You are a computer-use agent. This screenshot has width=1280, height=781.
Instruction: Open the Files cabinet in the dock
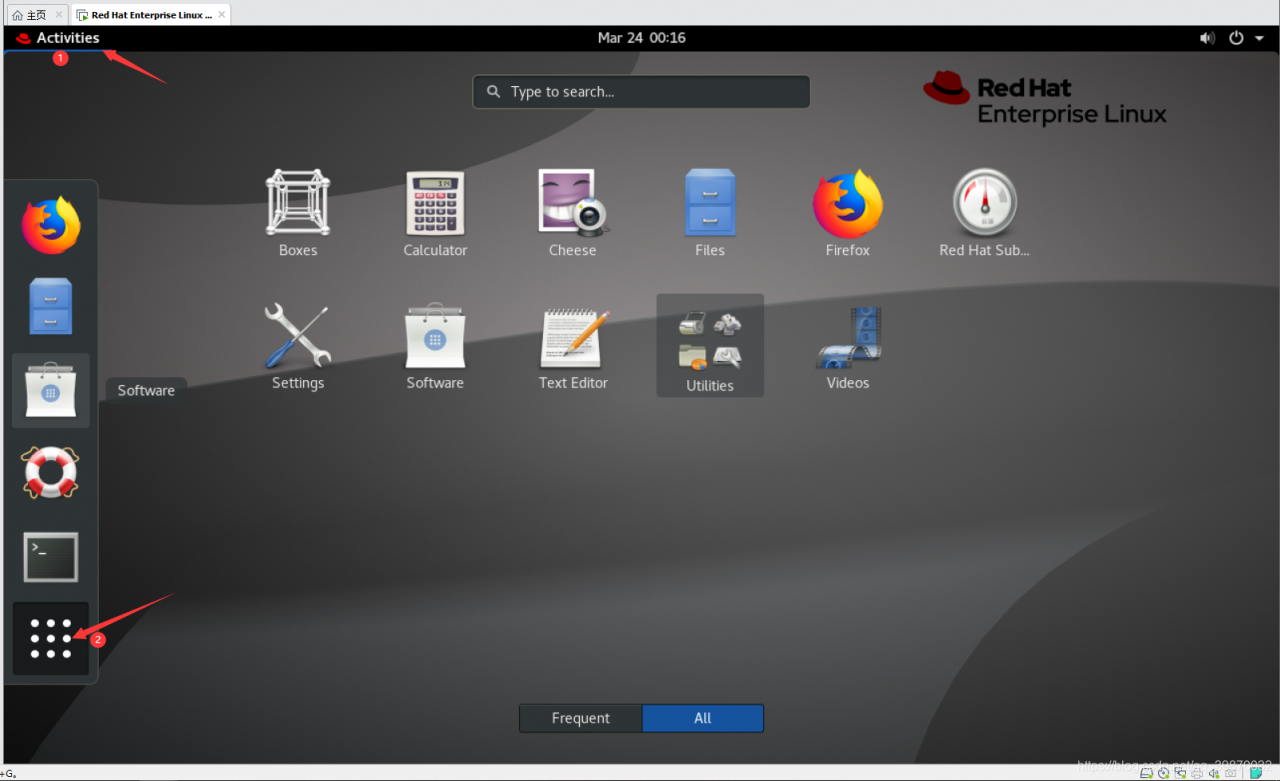coord(51,306)
